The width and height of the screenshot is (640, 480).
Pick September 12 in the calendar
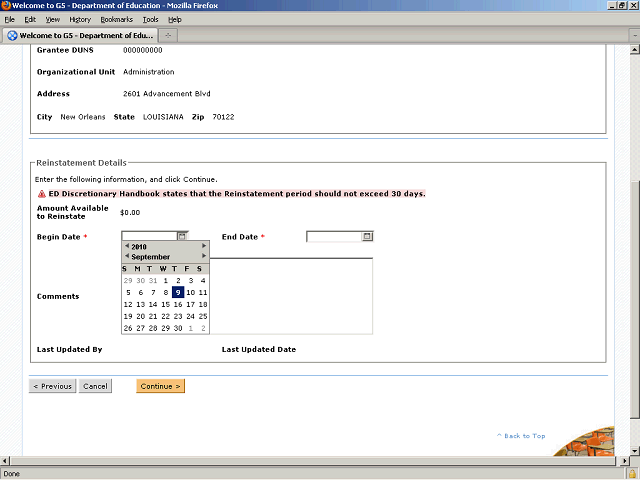(x=128, y=304)
